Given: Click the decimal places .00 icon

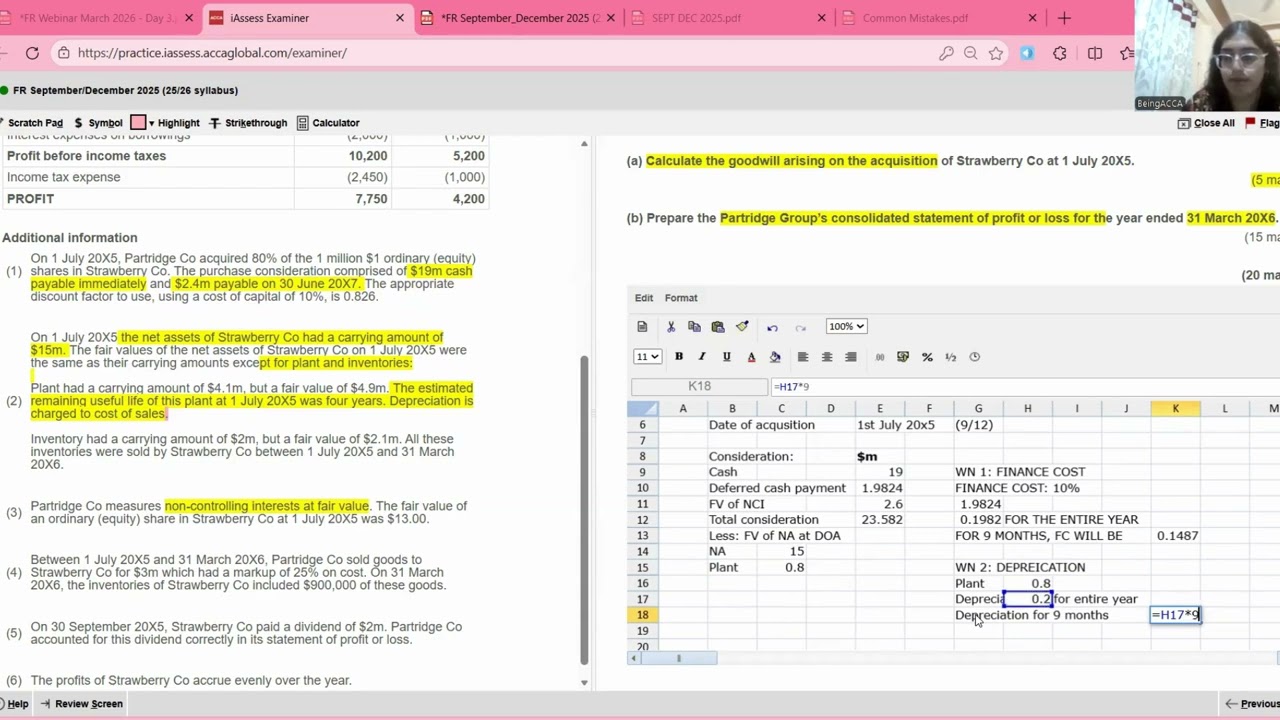Looking at the screenshot, I should pos(880,357).
